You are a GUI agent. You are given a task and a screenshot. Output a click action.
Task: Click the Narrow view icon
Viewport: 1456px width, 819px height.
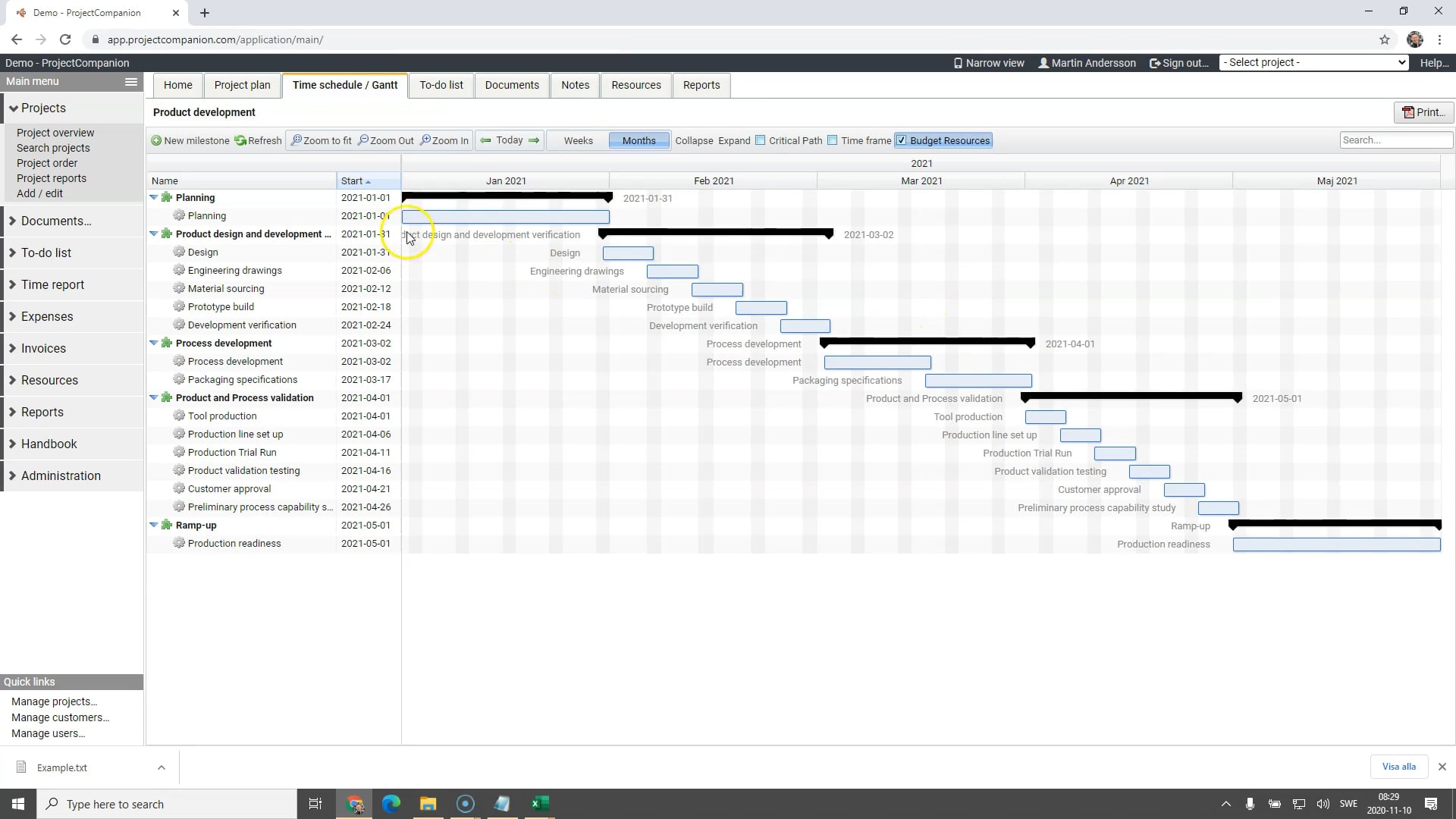click(958, 63)
